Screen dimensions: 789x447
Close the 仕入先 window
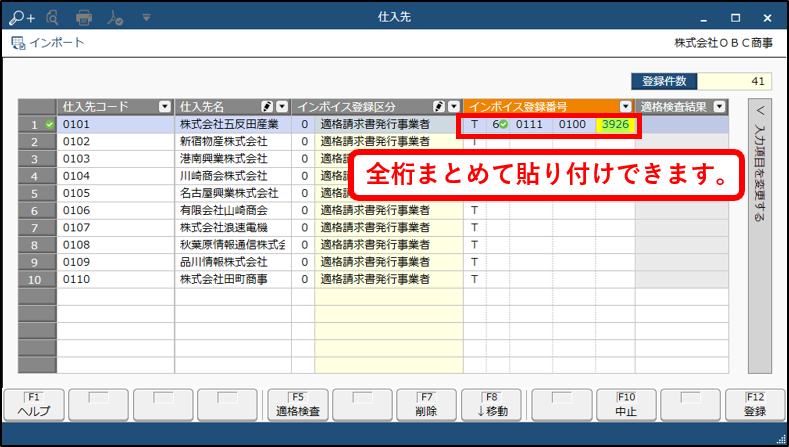click(x=767, y=18)
